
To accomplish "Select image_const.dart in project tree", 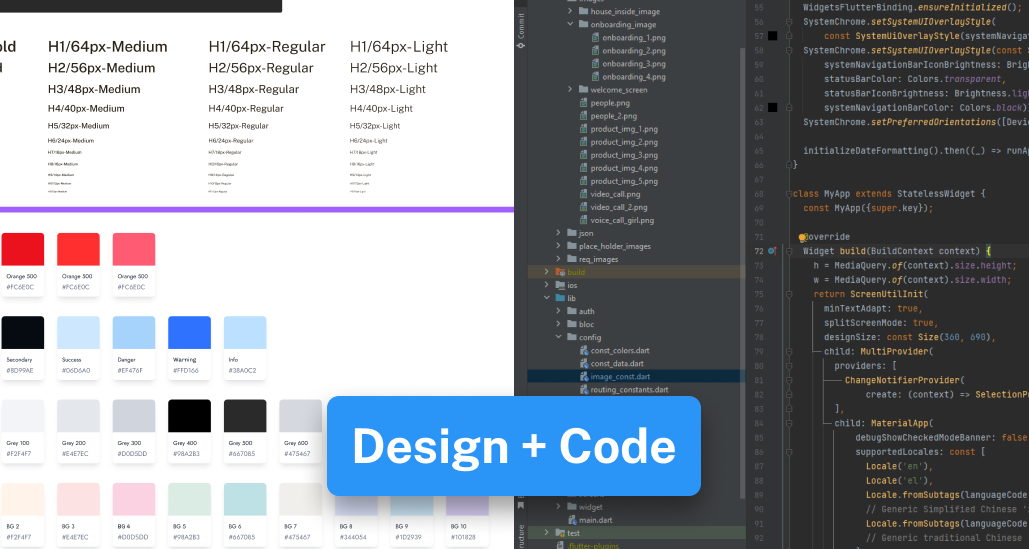I will pos(620,377).
